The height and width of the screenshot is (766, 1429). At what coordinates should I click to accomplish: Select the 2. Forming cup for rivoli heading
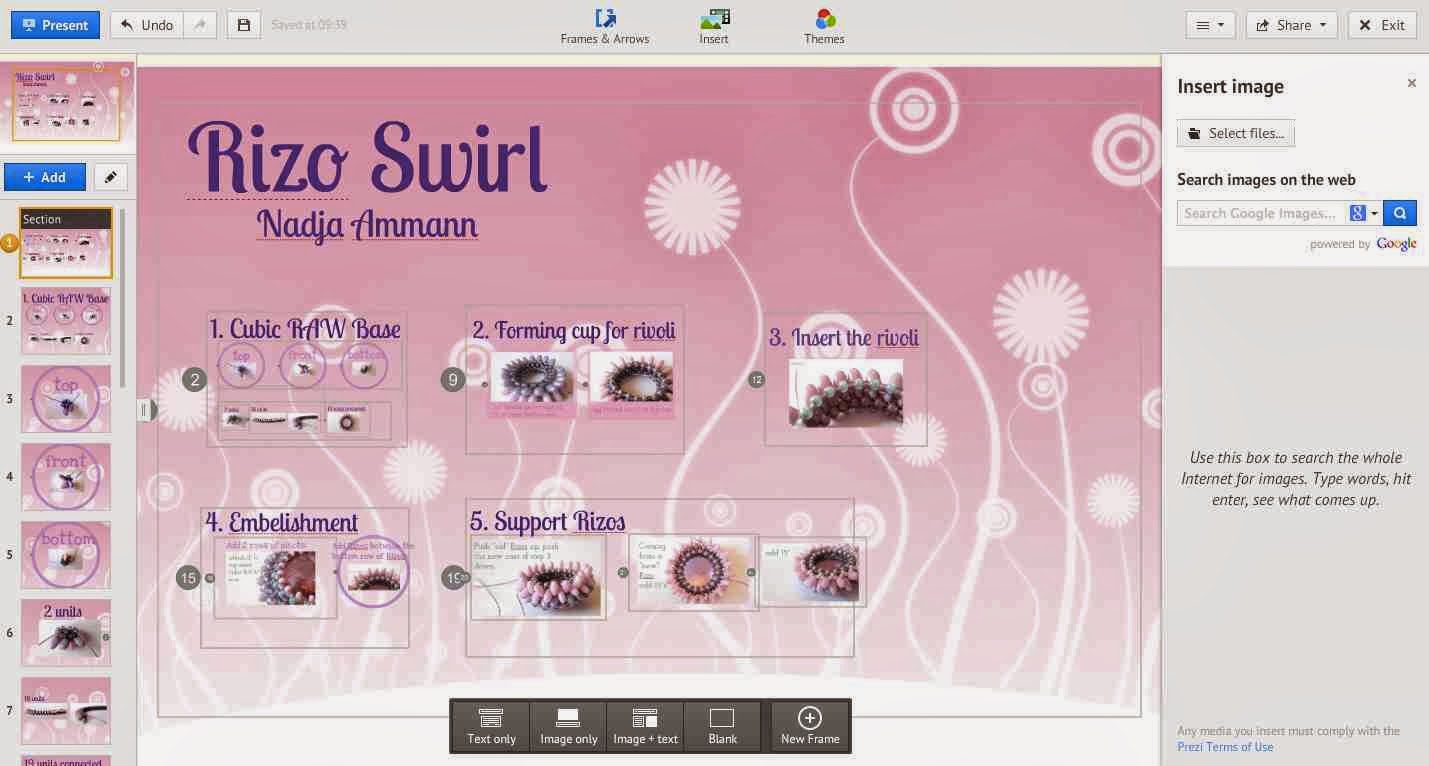574,330
